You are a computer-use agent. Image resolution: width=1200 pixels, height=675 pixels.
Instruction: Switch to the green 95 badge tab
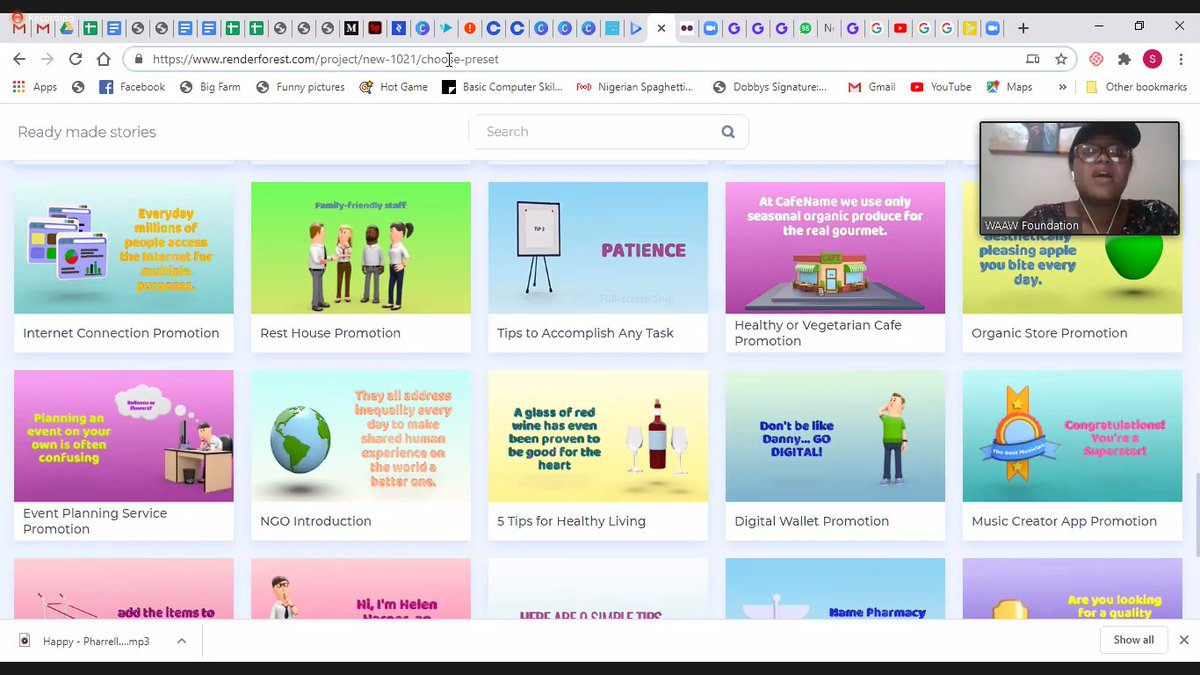pos(805,28)
